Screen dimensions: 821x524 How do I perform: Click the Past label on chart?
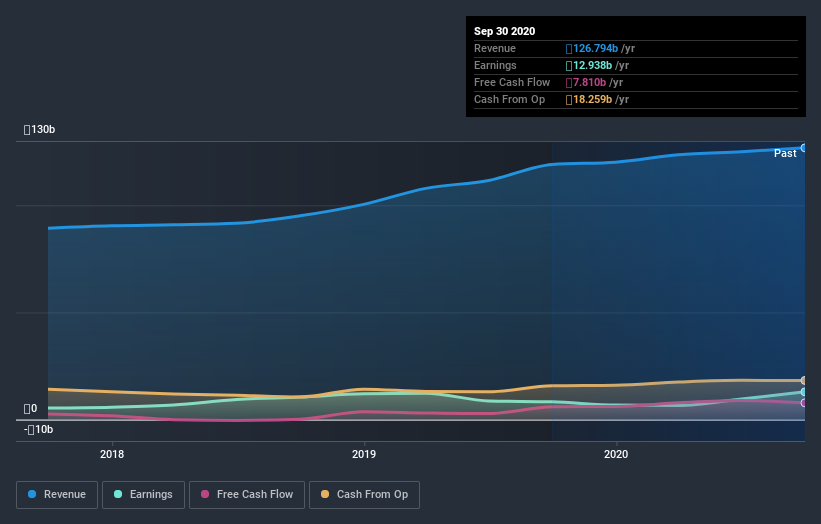pos(785,153)
